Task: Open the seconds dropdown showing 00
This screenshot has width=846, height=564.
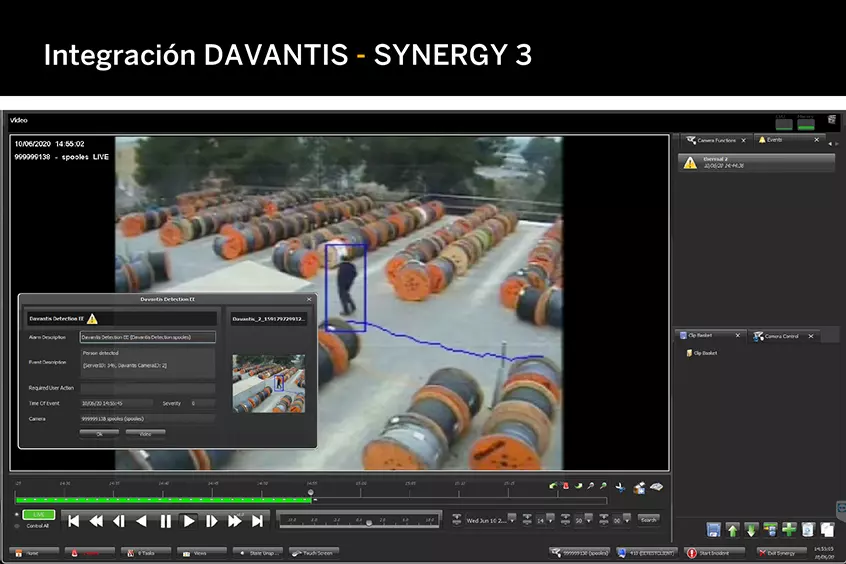Action: [627, 519]
